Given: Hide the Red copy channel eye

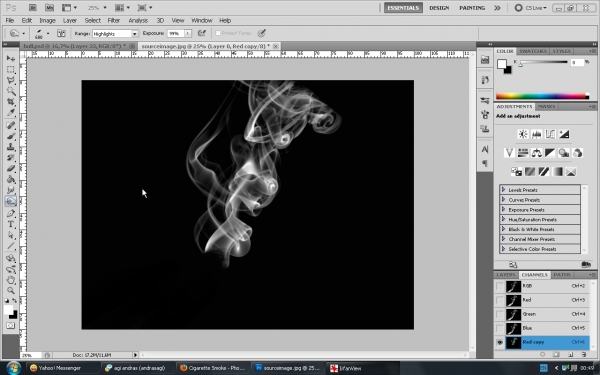Looking at the screenshot, I should point(499,342).
